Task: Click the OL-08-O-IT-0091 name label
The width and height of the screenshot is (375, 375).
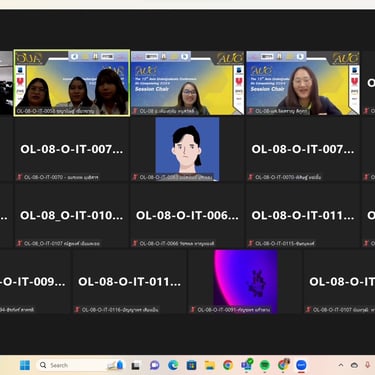Action: (234, 310)
